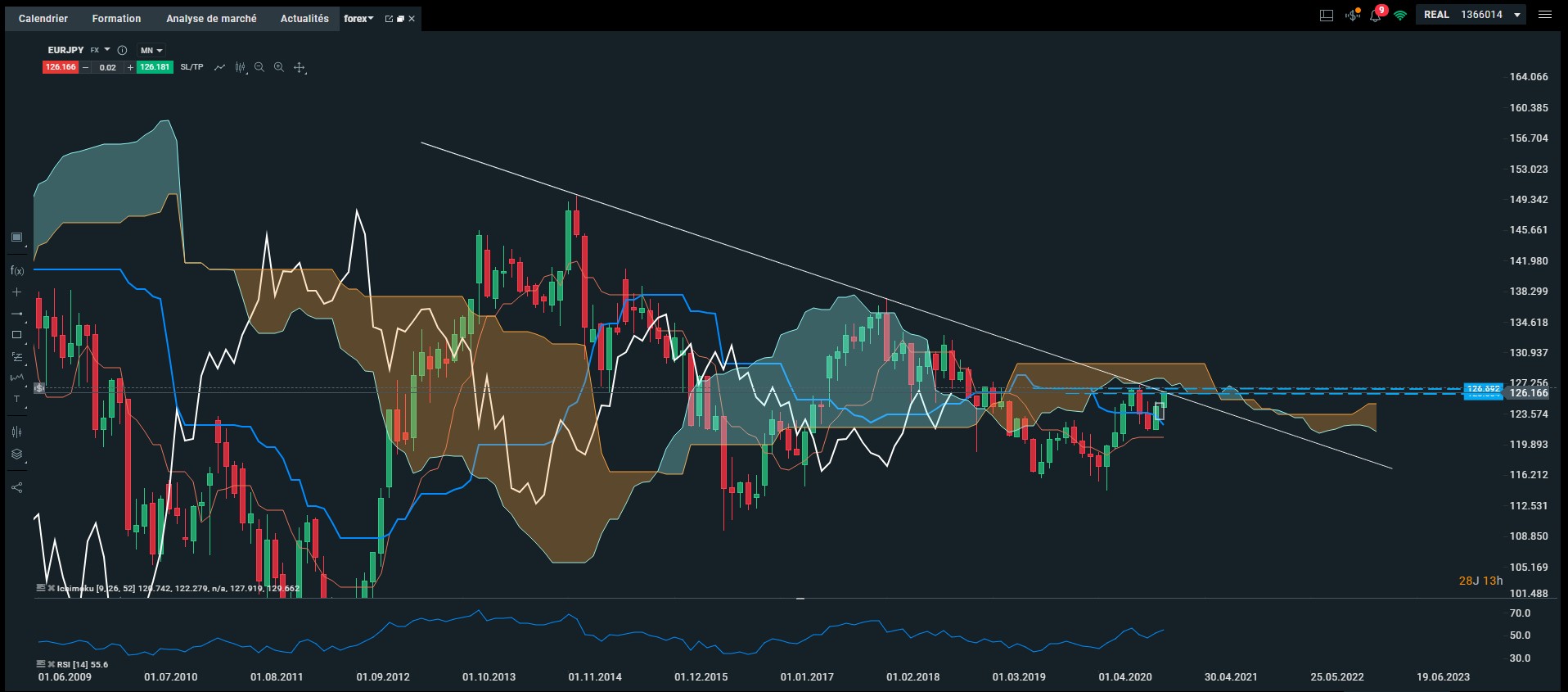Select the wave pattern drawing tool

pos(16,378)
